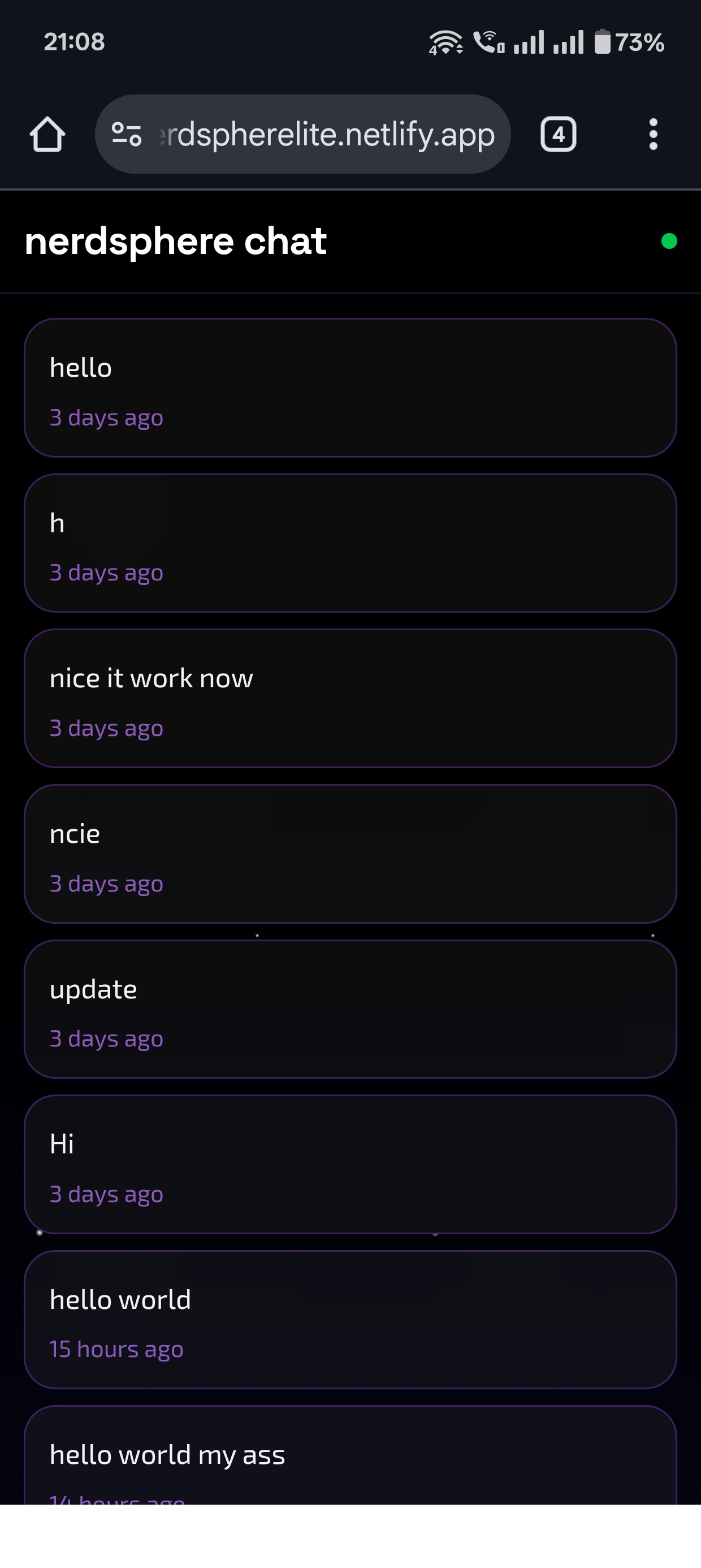701x1568 pixels.
Task: Select the "update" message card
Action: (x=350, y=1009)
